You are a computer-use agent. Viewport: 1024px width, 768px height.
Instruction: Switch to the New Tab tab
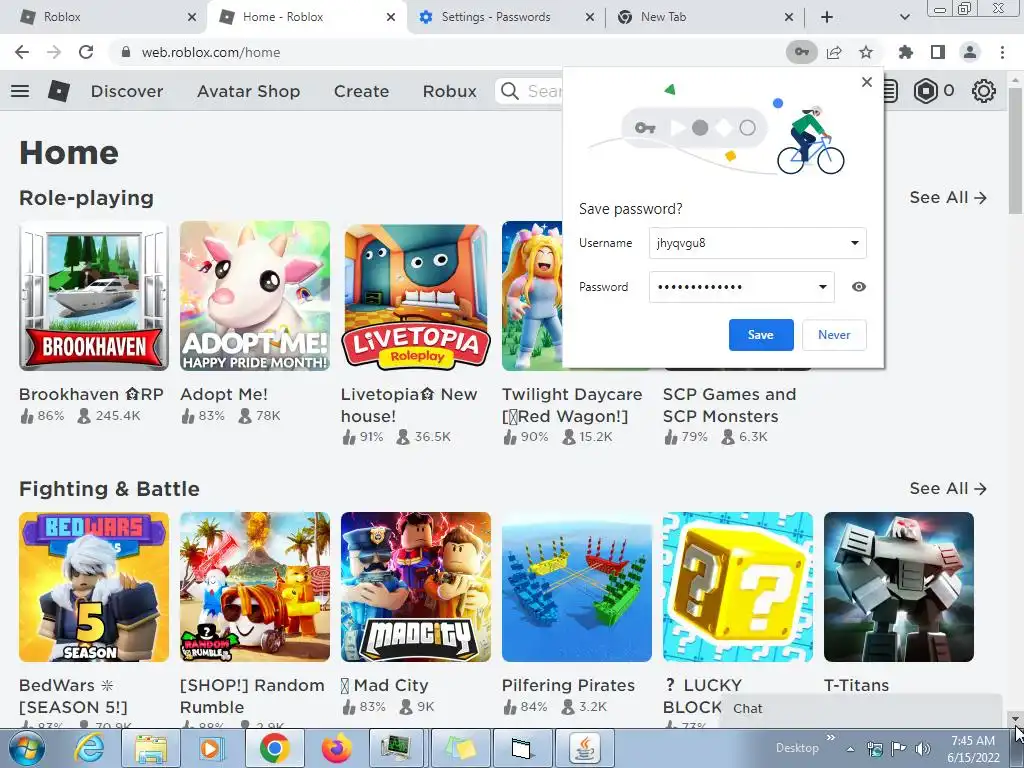(704, 17)
